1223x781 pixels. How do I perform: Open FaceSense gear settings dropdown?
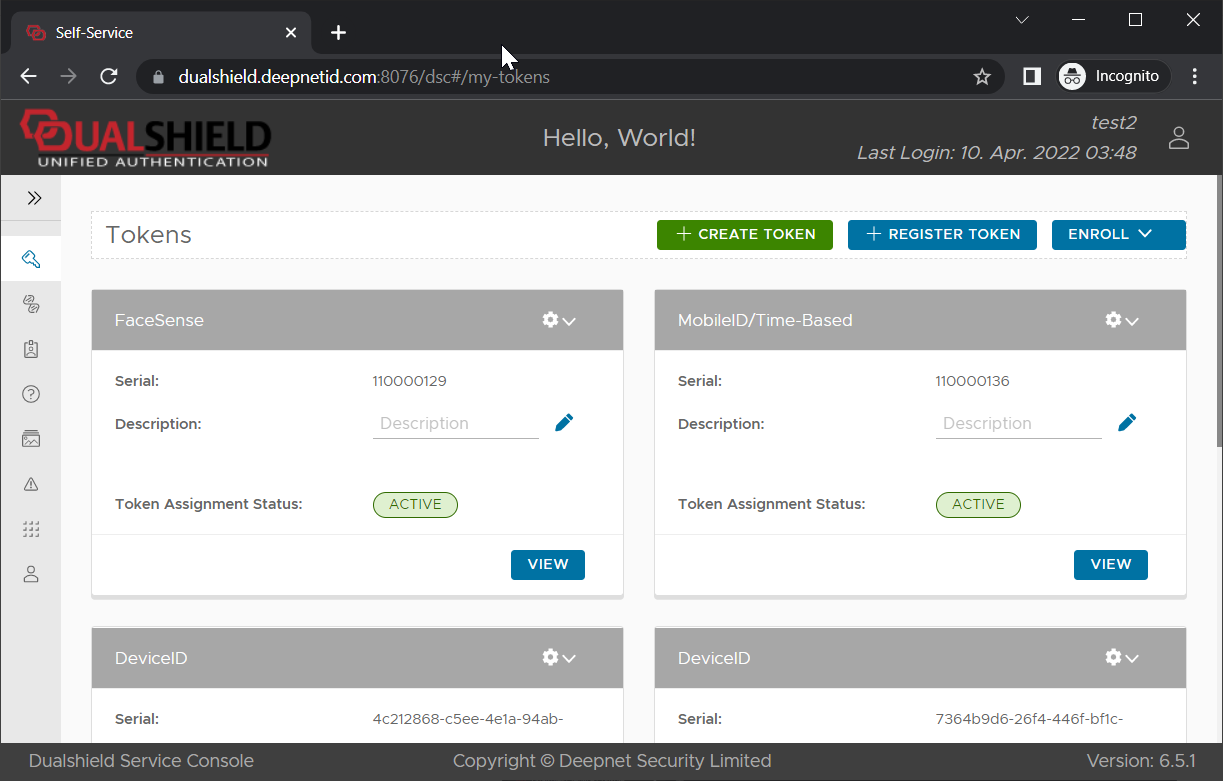tap(559, 320)
